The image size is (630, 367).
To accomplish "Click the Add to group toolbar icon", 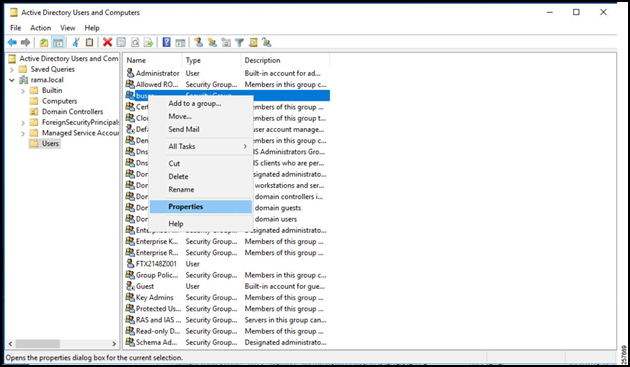I will pyautogui.click(x=266, y=42).
